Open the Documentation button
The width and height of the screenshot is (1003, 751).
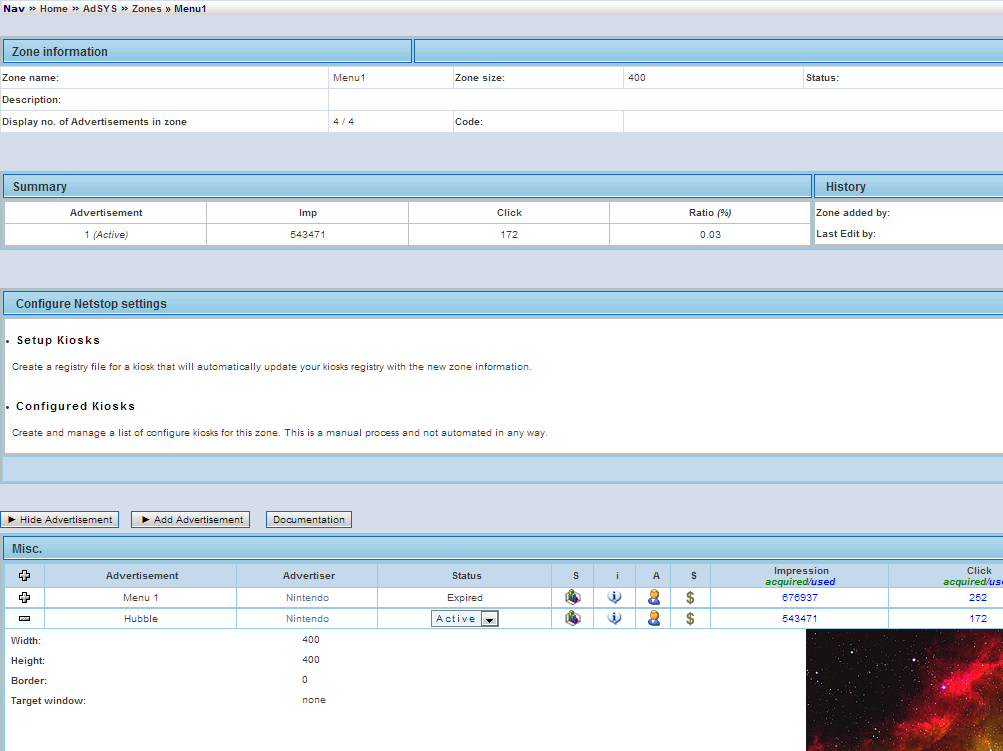coord(309,519)
